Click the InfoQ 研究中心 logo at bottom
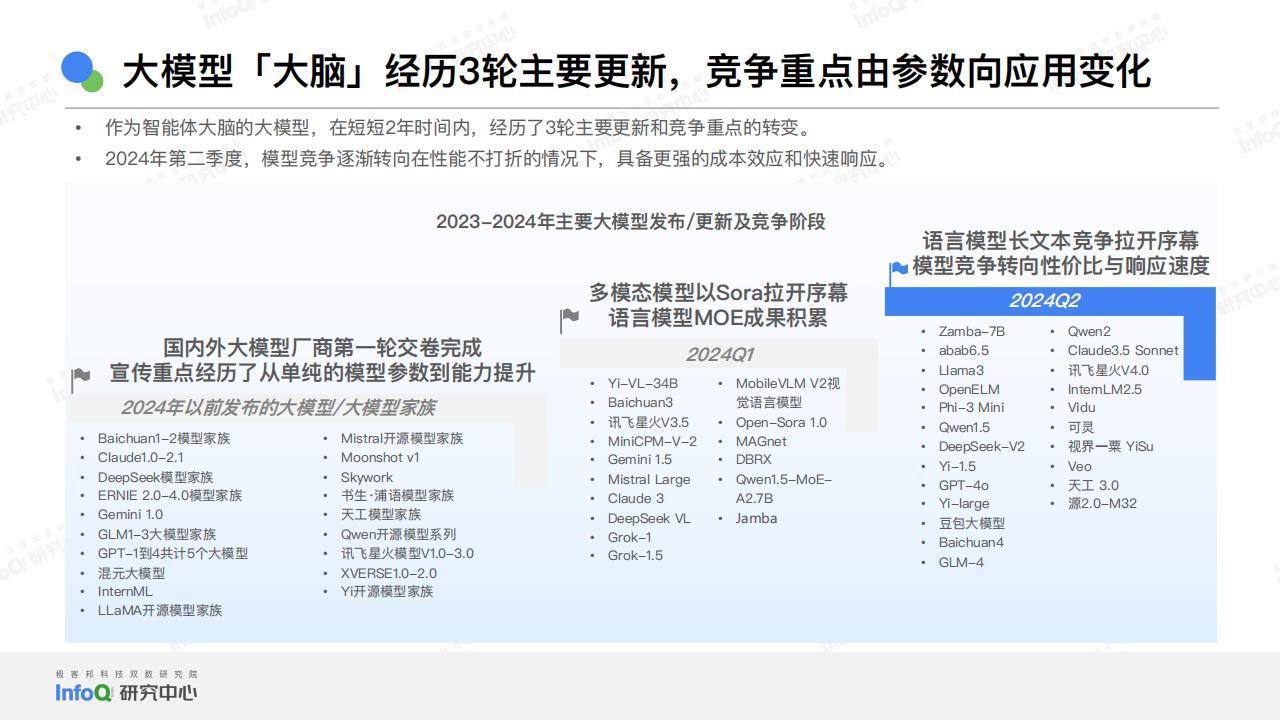This screenshot has height=720, width=1280. click(126, 686)
